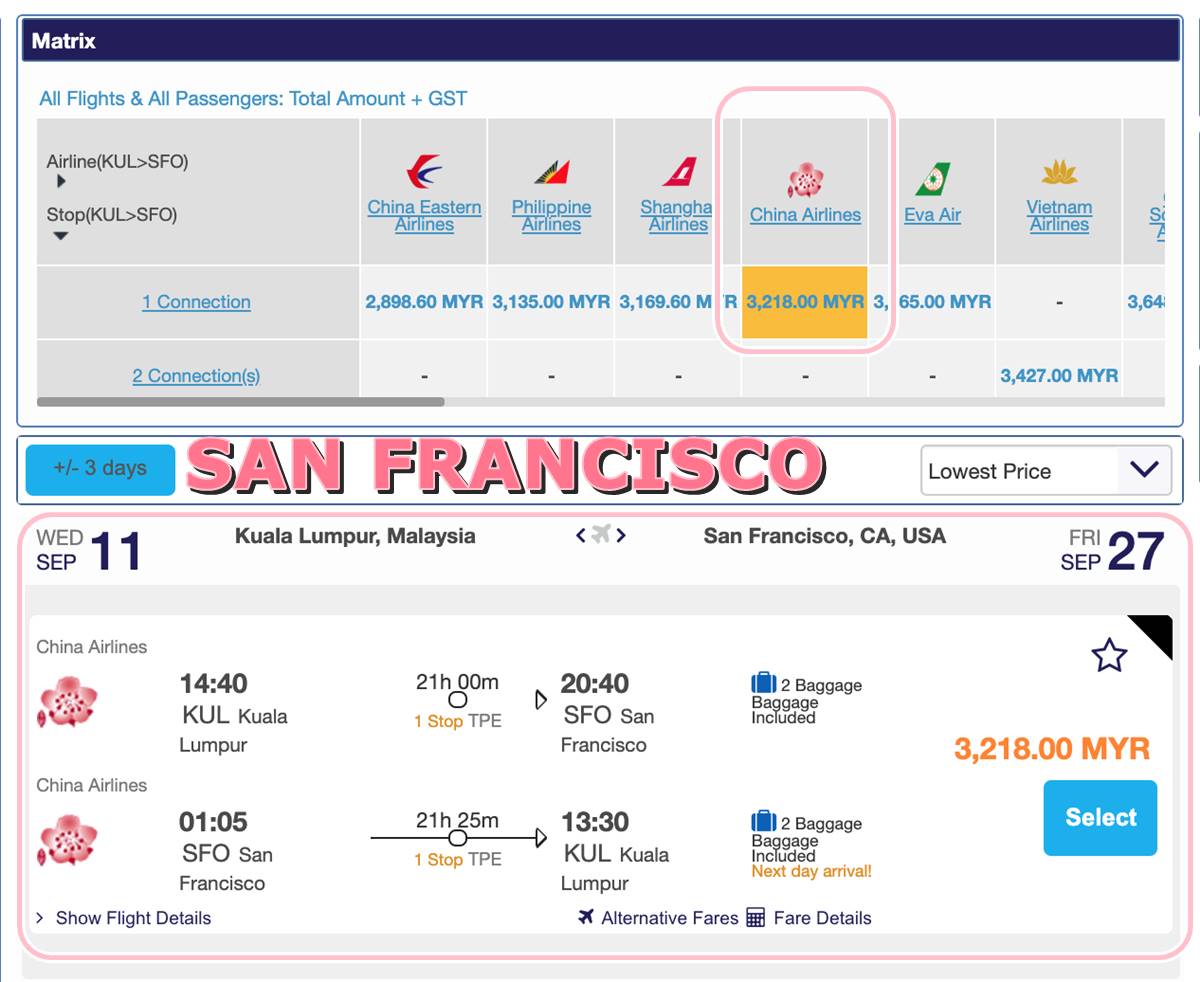Image resolution: width=1200 pixels, height=982 pixels.
Task: Click the baggage icon for return flight
Action: click(x=764, y=822)
